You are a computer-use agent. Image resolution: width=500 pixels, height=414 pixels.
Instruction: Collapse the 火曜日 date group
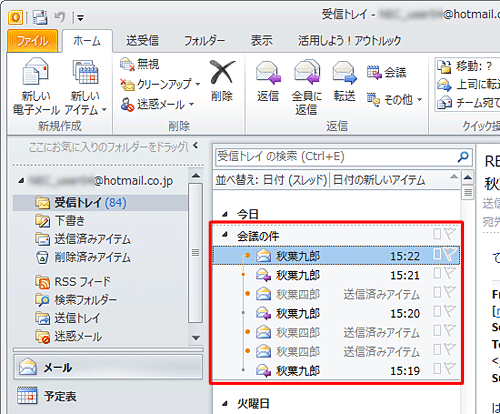coord(225,404)
